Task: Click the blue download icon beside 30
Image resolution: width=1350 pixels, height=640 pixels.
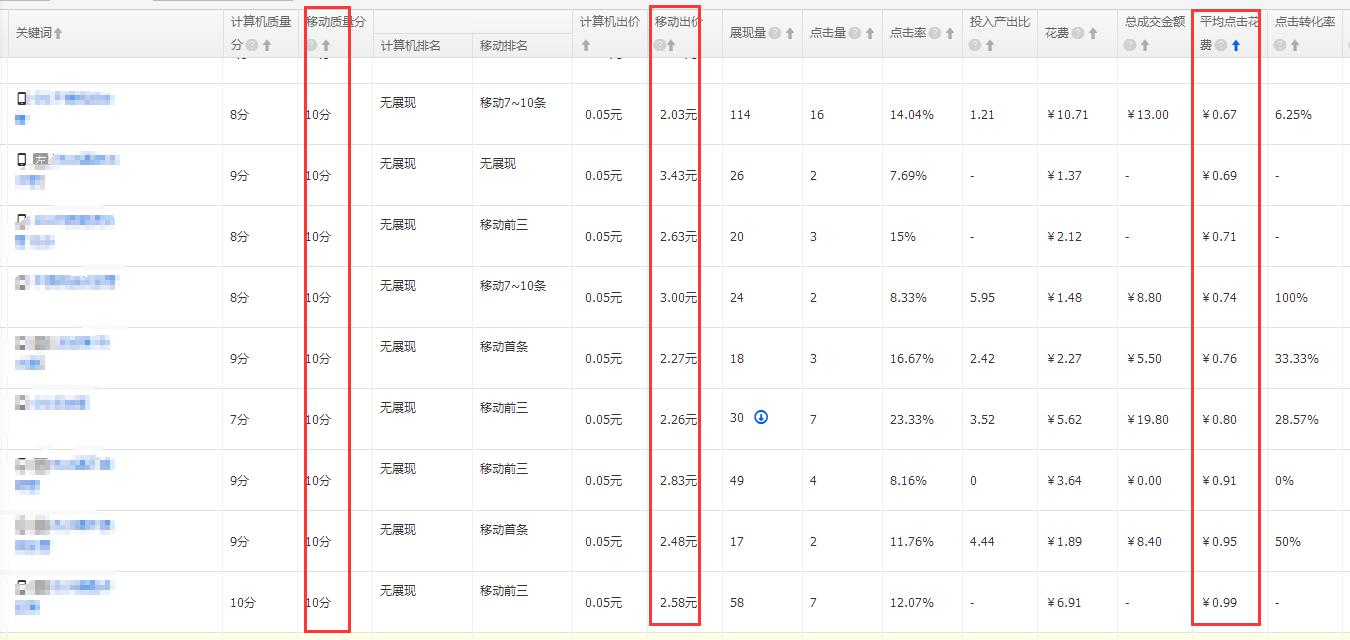Action: (x=760, y=418)
